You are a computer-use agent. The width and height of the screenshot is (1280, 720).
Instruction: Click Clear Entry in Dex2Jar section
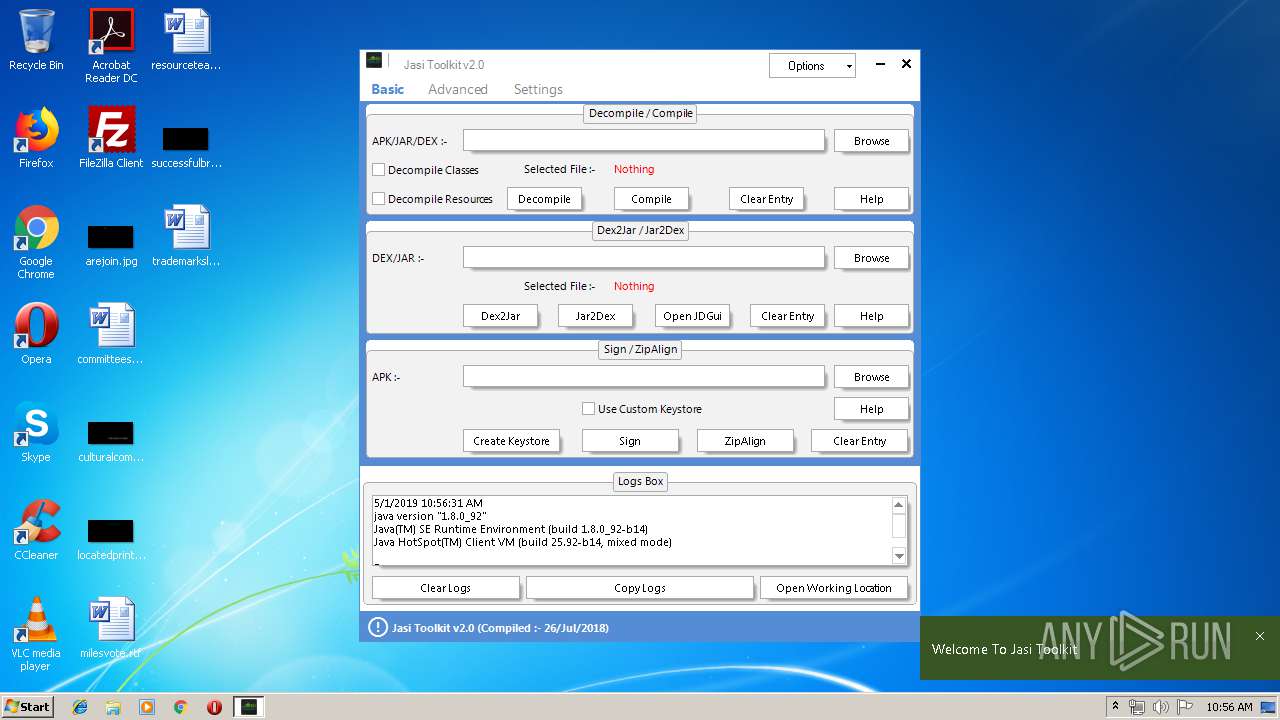[x=787, y=316]
